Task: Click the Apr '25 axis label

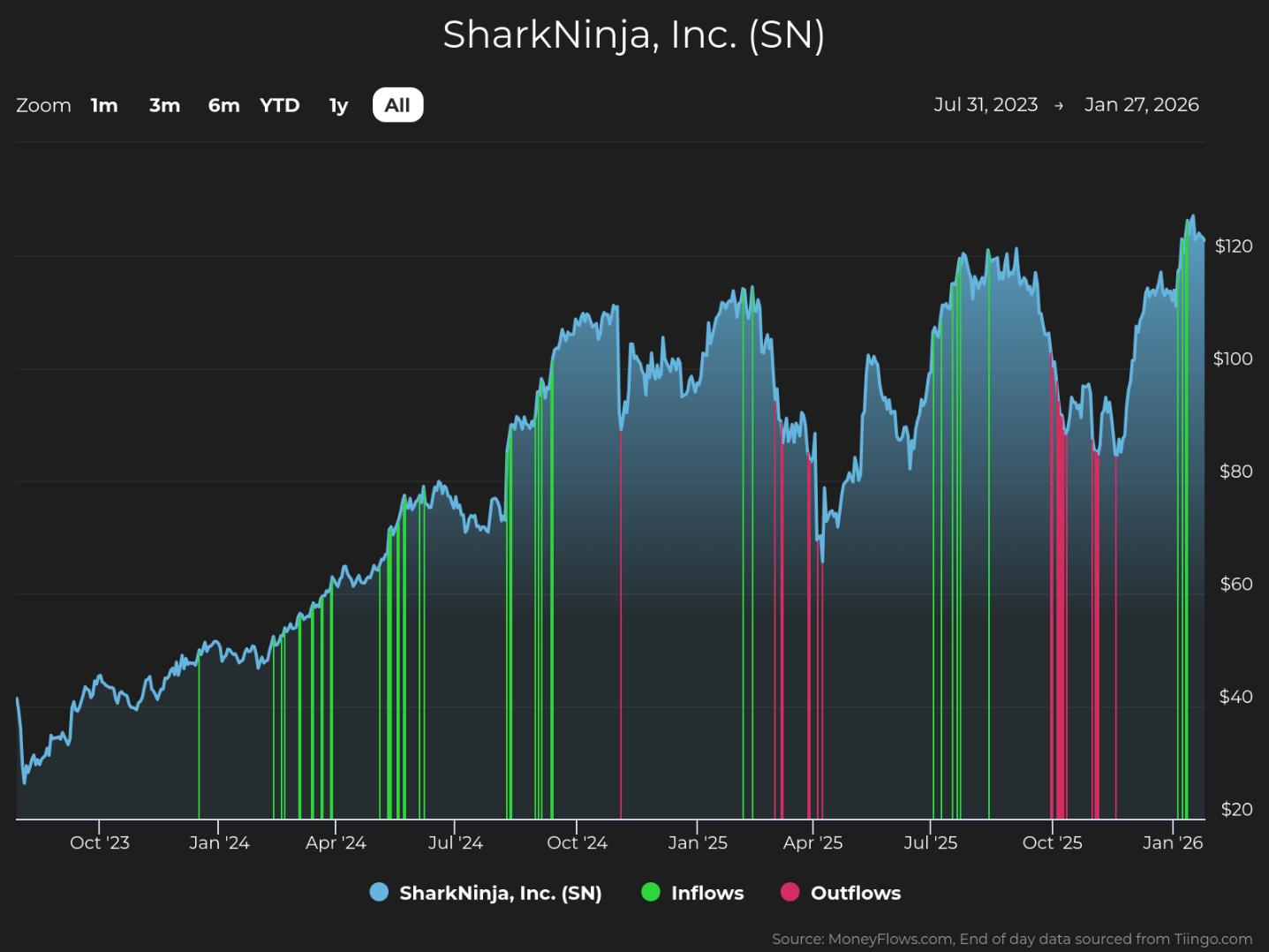Action: (812, 842)
